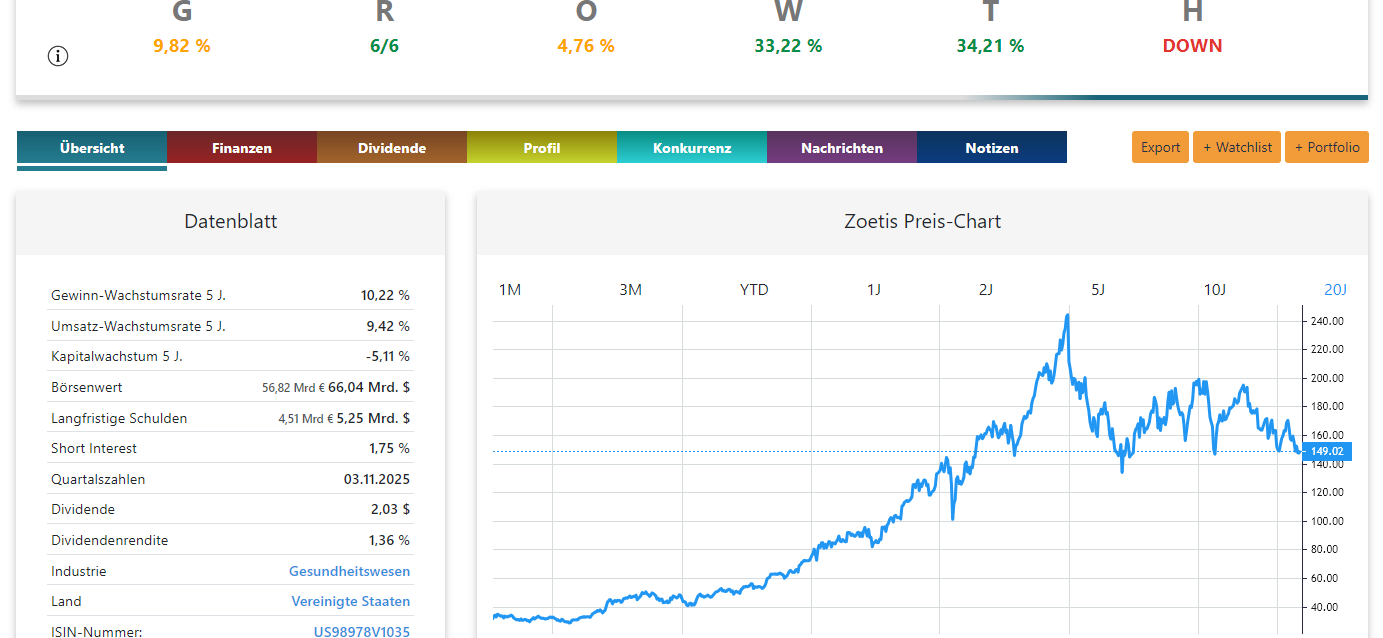Click the Export button

pyautogui.click(x=1161, y=147)
